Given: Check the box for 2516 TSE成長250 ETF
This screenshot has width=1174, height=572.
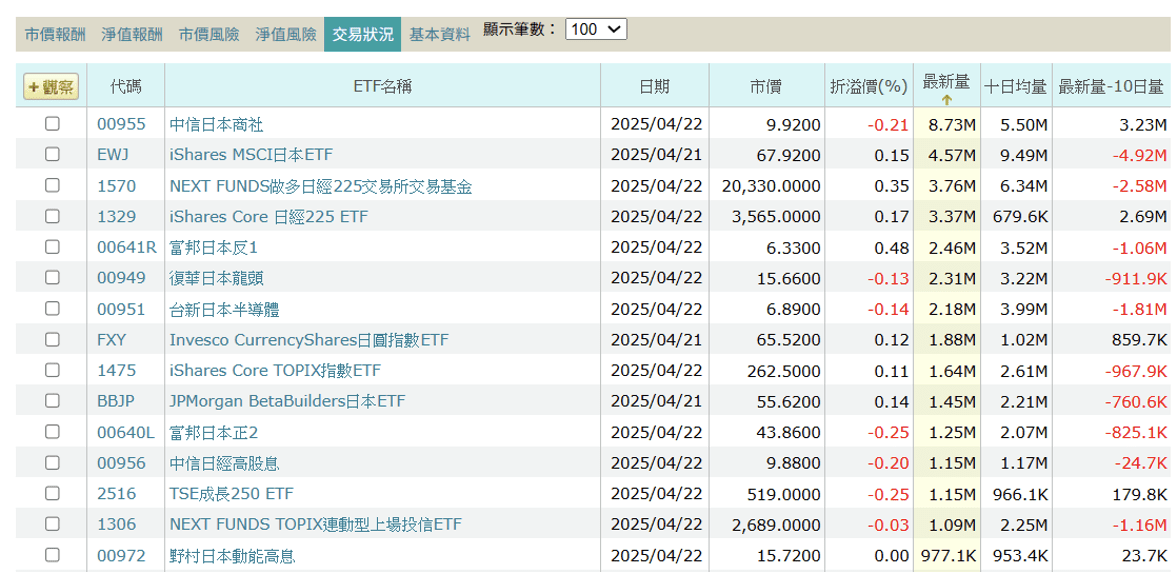Looking at the screenshot, I should (x=52, y=493).
